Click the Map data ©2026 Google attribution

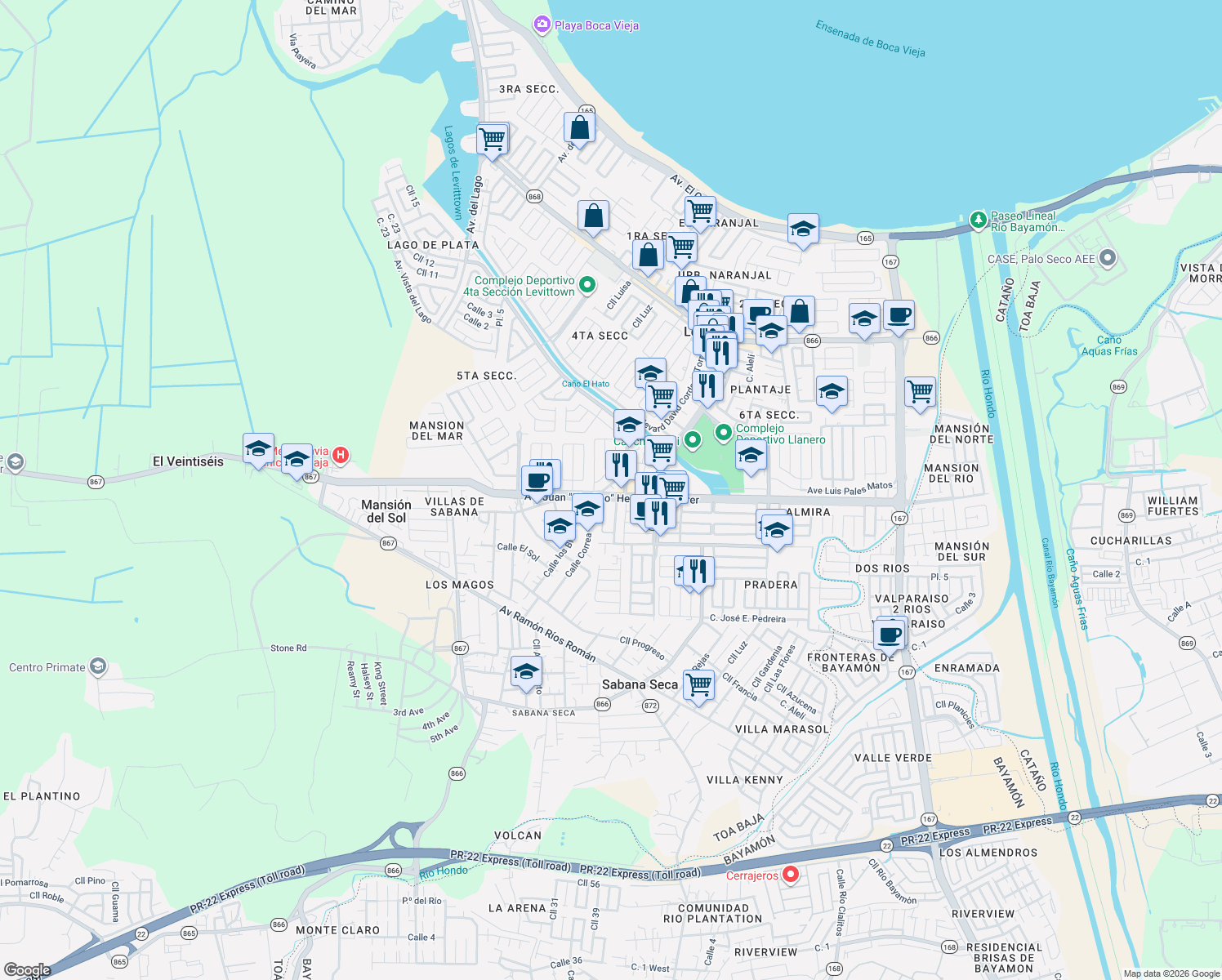coord(1171,973)
